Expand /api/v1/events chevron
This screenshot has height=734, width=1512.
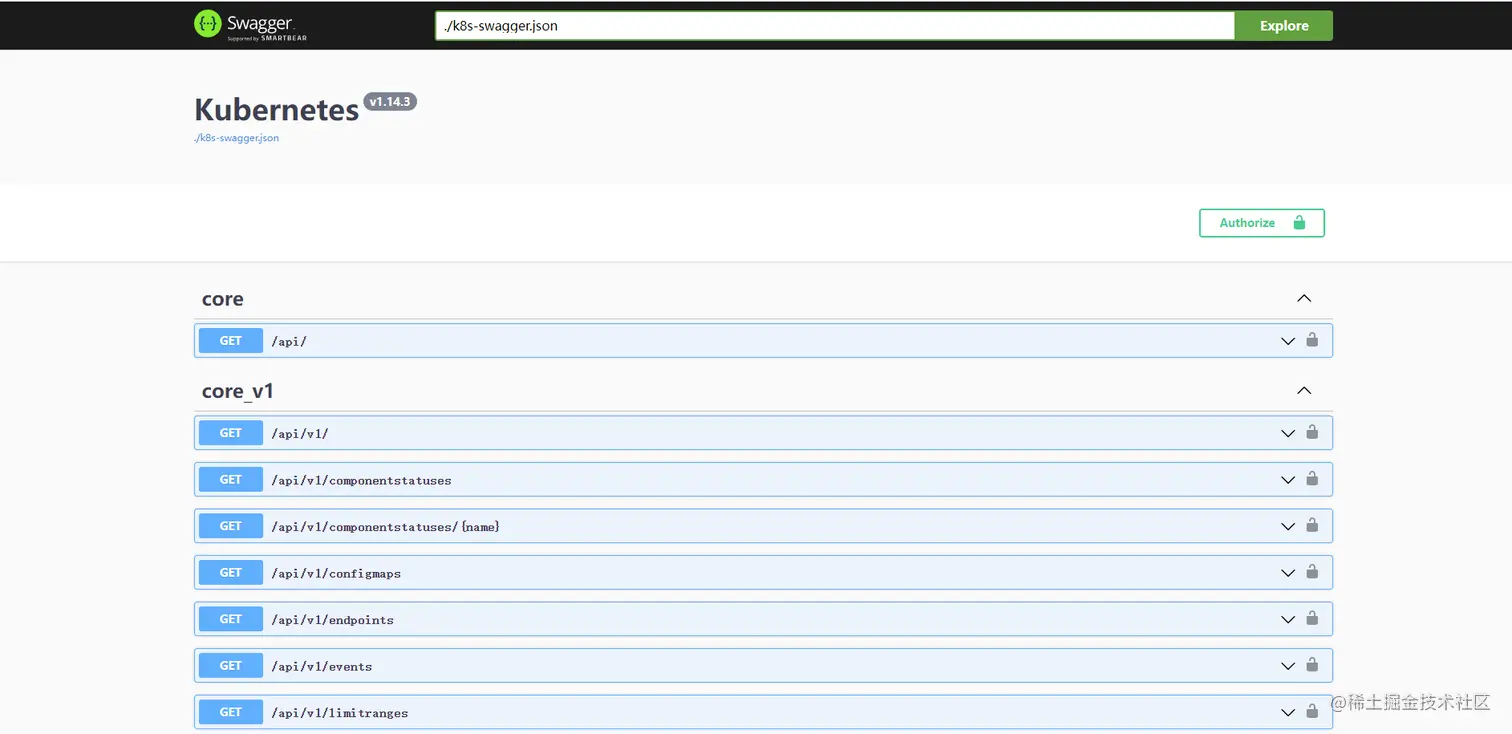pos(1288,666)
